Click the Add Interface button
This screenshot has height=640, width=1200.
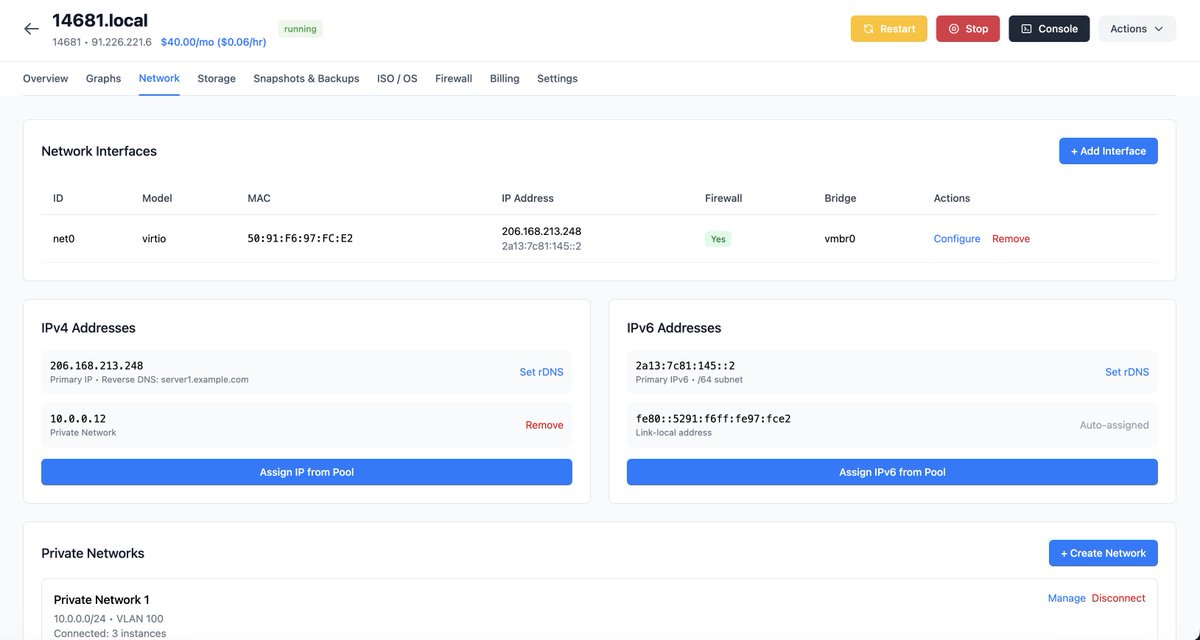[1108, 151]
